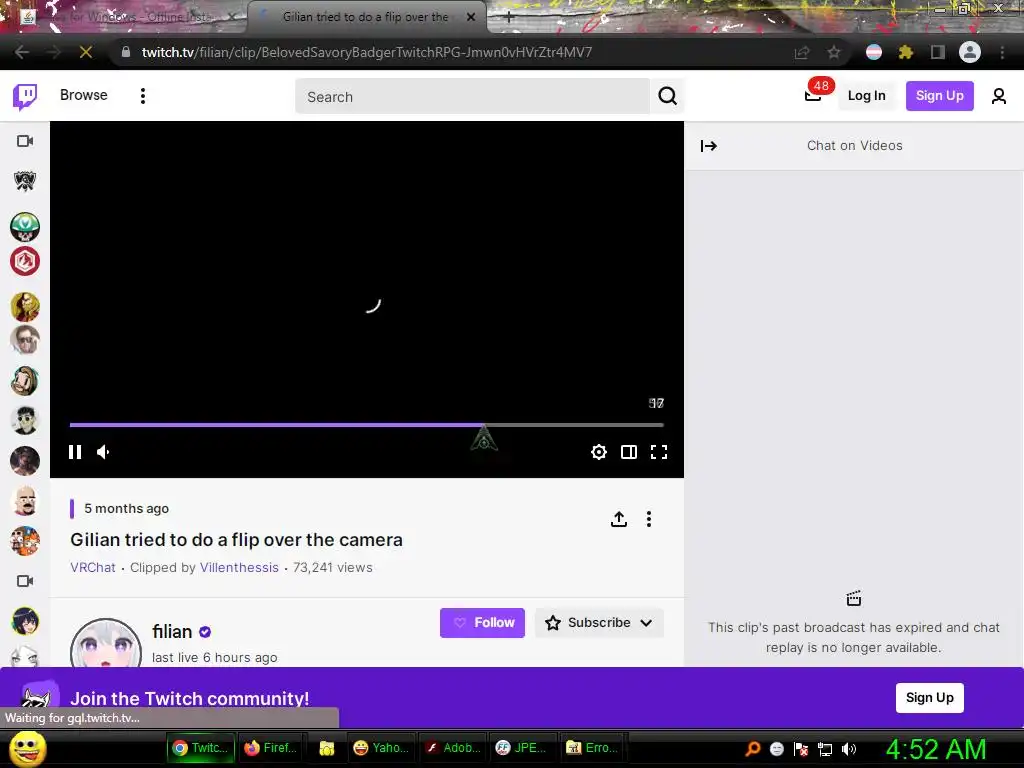
Task: Open the green circle channel in sidebar
Action: pos(25,227)
